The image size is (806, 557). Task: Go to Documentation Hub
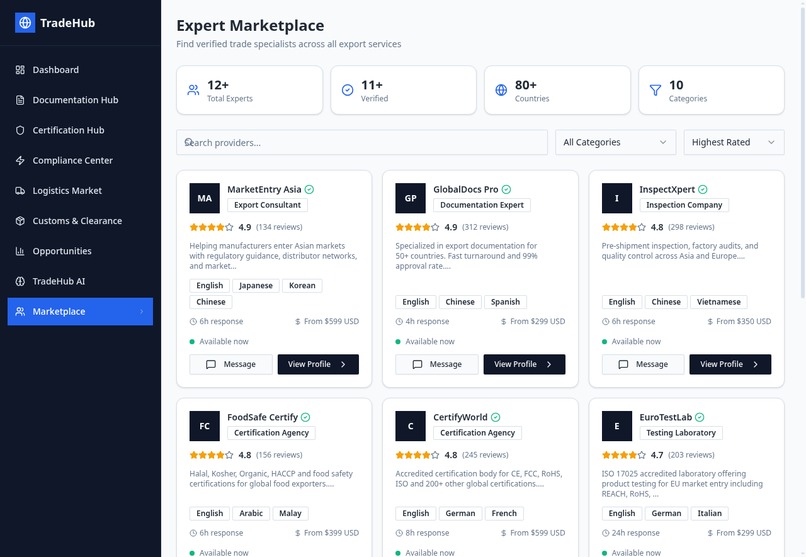(80, 100)
